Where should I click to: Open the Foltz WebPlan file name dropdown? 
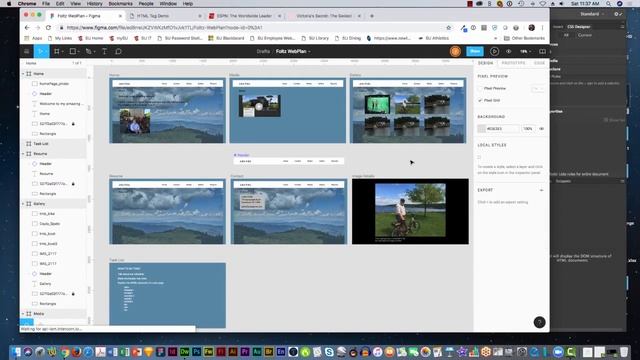pyautogui.click(x=293, y=51)
